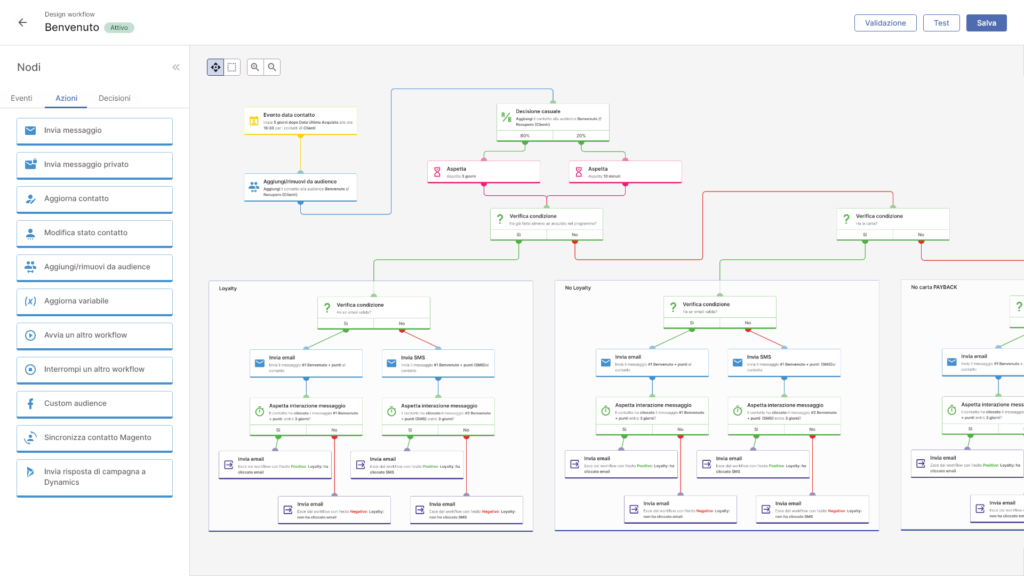
Task: Click Invia email envelope icon in Loyalty group
Action: point(260,363)
